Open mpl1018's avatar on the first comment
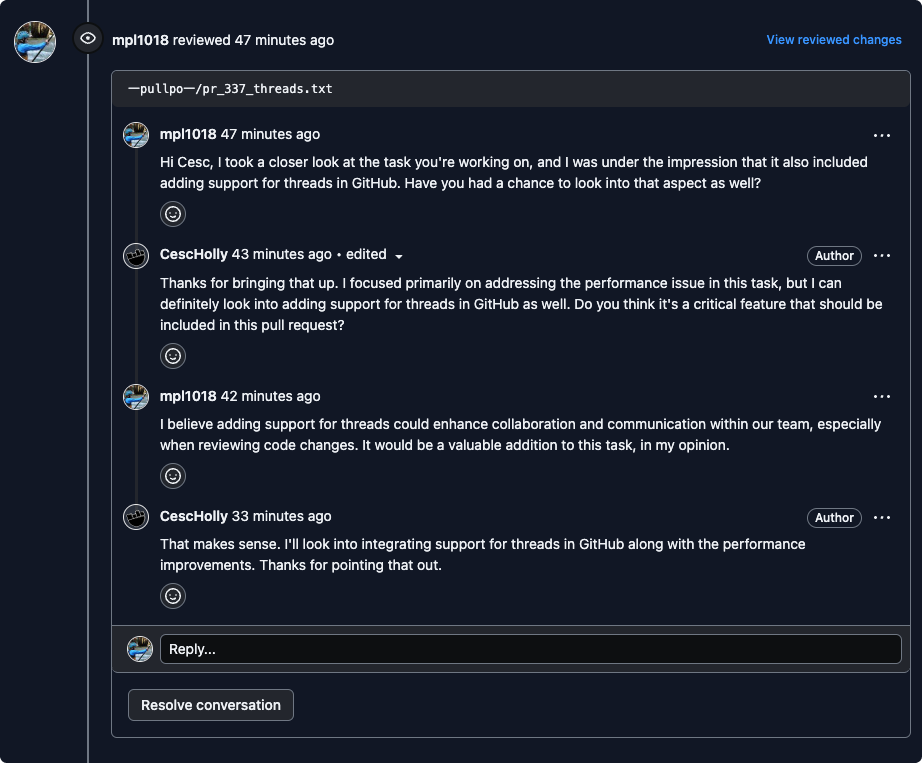922x763 pixels. (135, 134)
